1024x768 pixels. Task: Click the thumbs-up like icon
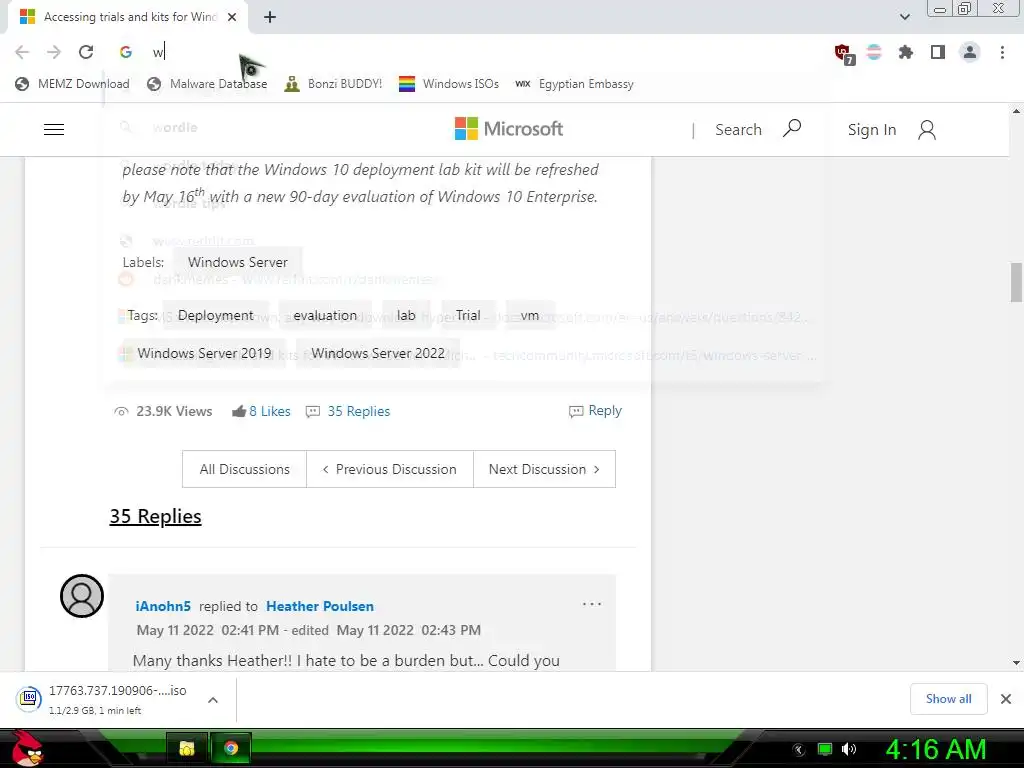(239, 411)
